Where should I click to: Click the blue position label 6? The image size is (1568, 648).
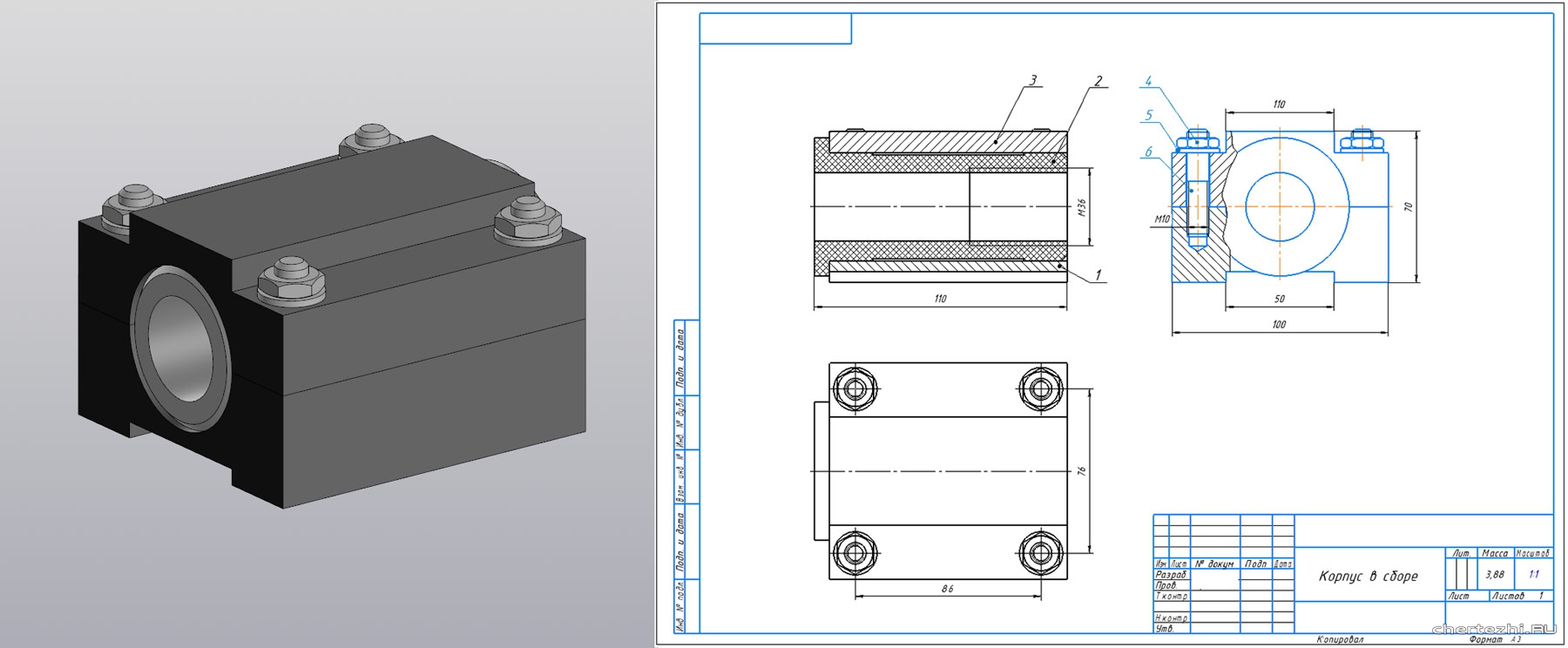click(x=1148, y=152)
